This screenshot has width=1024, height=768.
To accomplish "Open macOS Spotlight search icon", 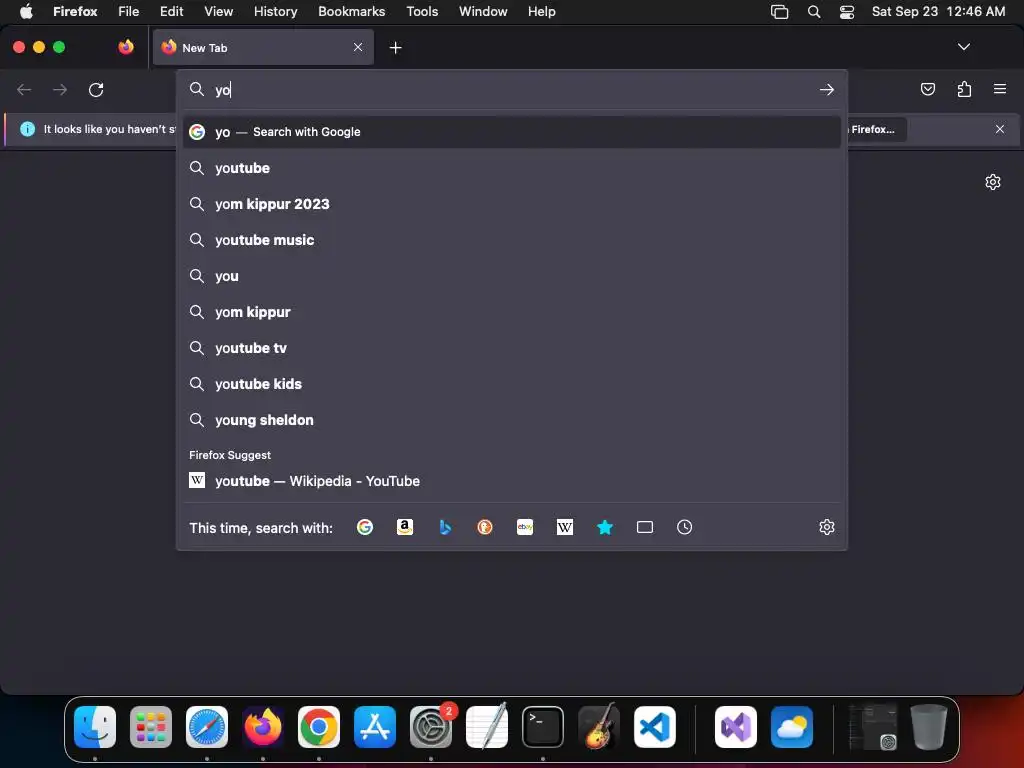I will [x=814, y=11].
